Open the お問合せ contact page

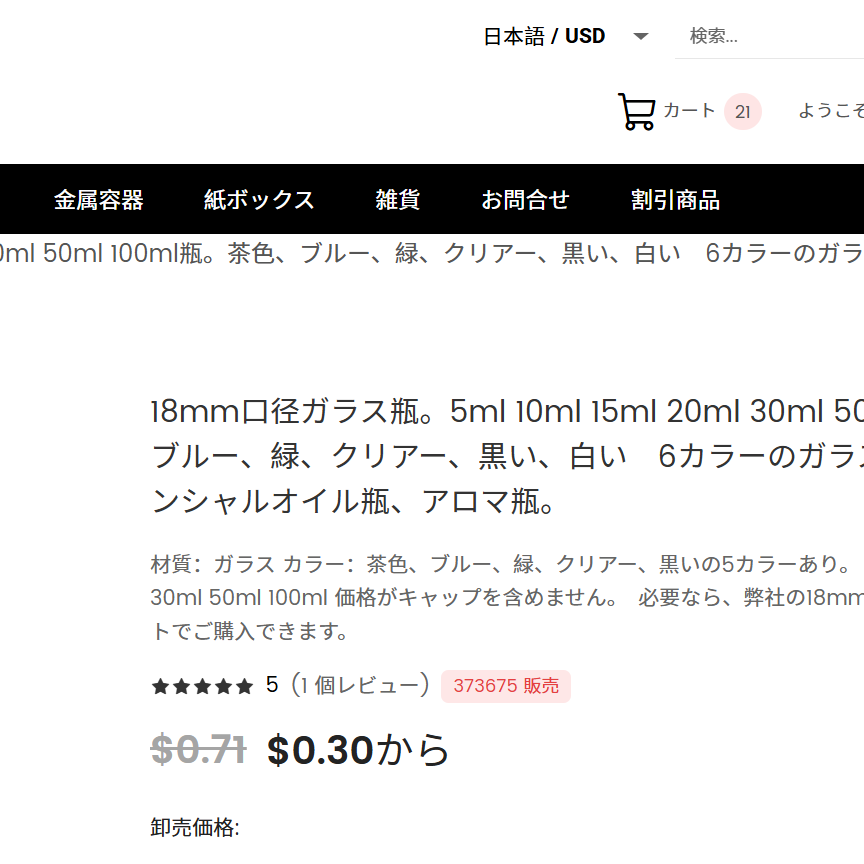pos(525,200)
